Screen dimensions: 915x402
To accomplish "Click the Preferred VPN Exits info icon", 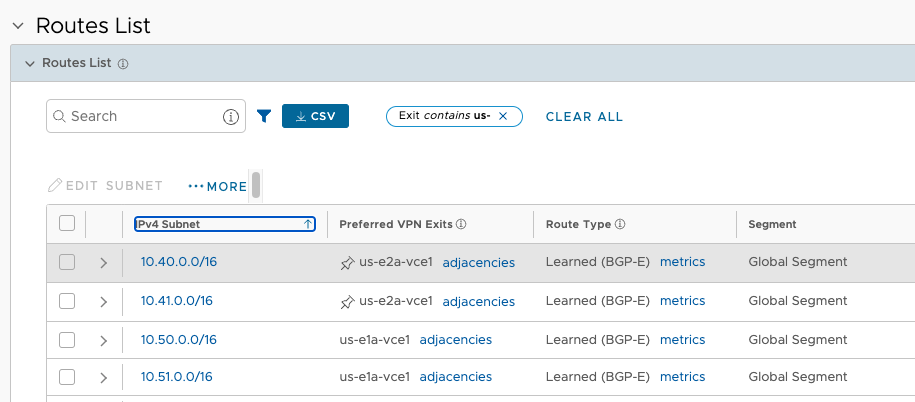I will point(461,224).
